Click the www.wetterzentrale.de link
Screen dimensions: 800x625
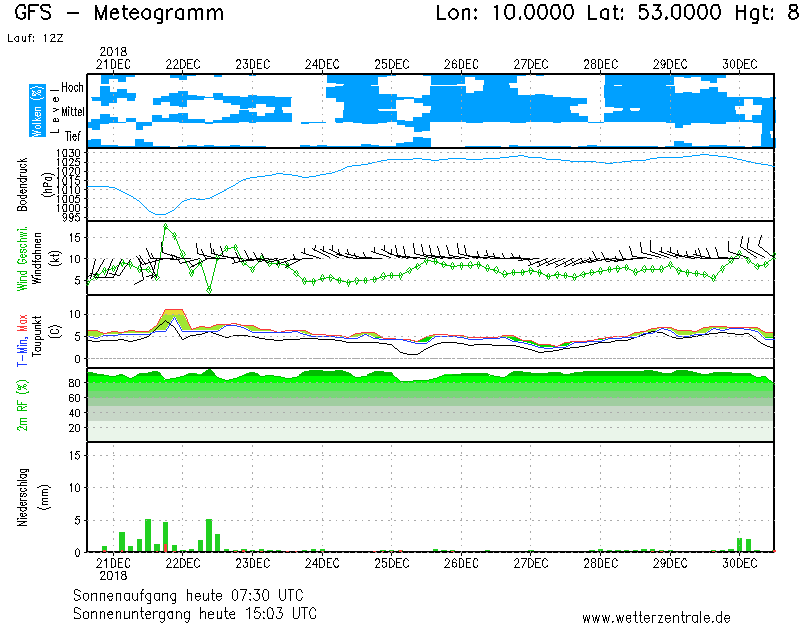coord(656,618)
